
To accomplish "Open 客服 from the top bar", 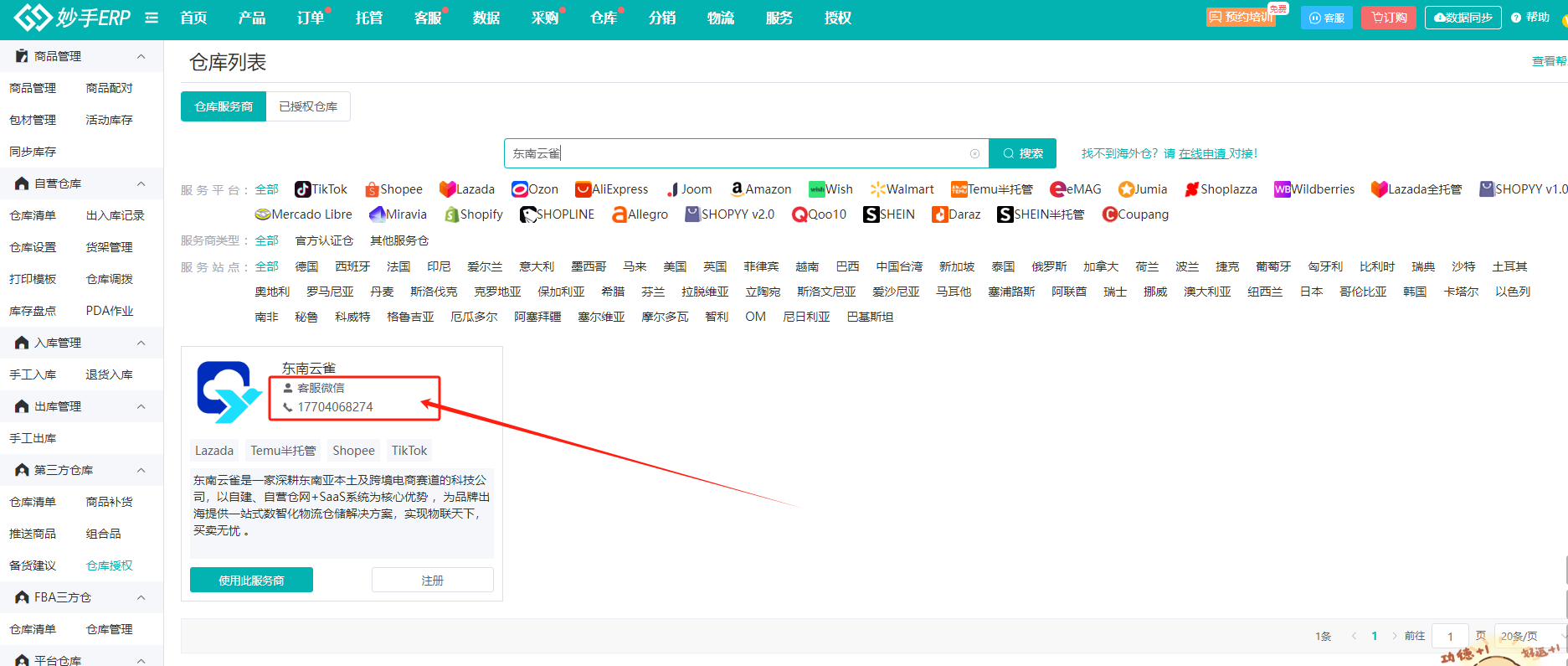I will click(1327, 17).
